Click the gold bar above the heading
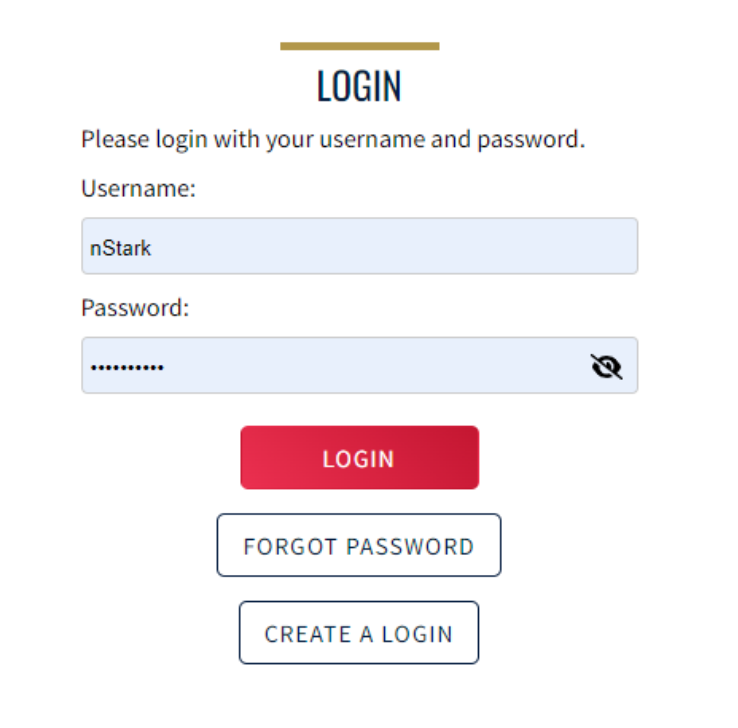The height and width of the screenshot is (728, 738). tap(359, 46)
